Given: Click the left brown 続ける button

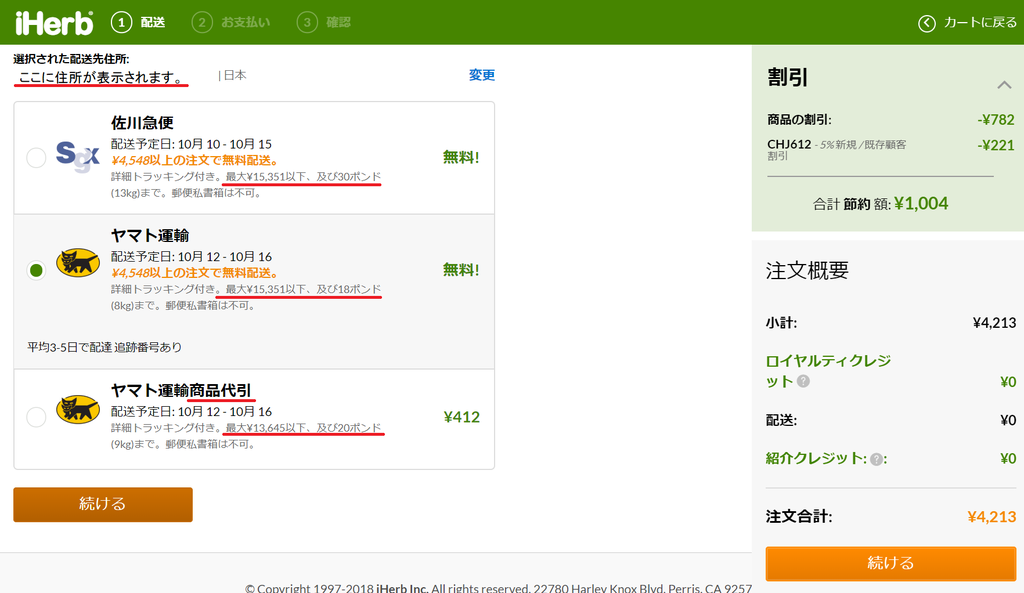Looking at the screenshot, I should 103,504.
